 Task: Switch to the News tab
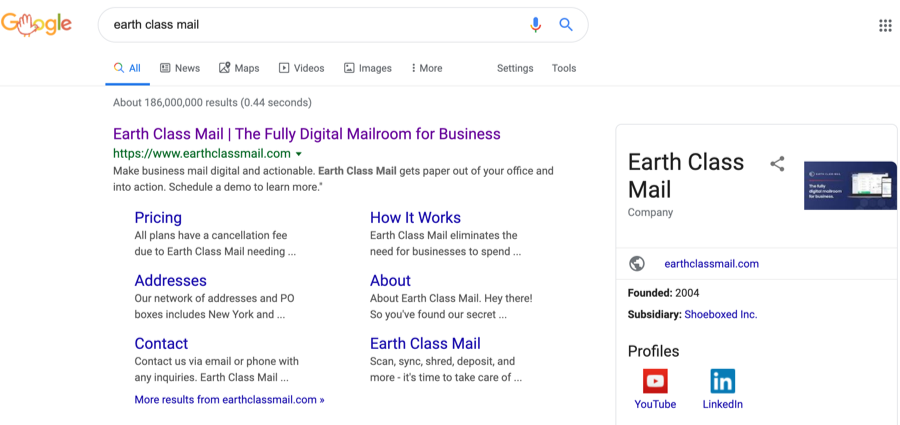[180, 68]
